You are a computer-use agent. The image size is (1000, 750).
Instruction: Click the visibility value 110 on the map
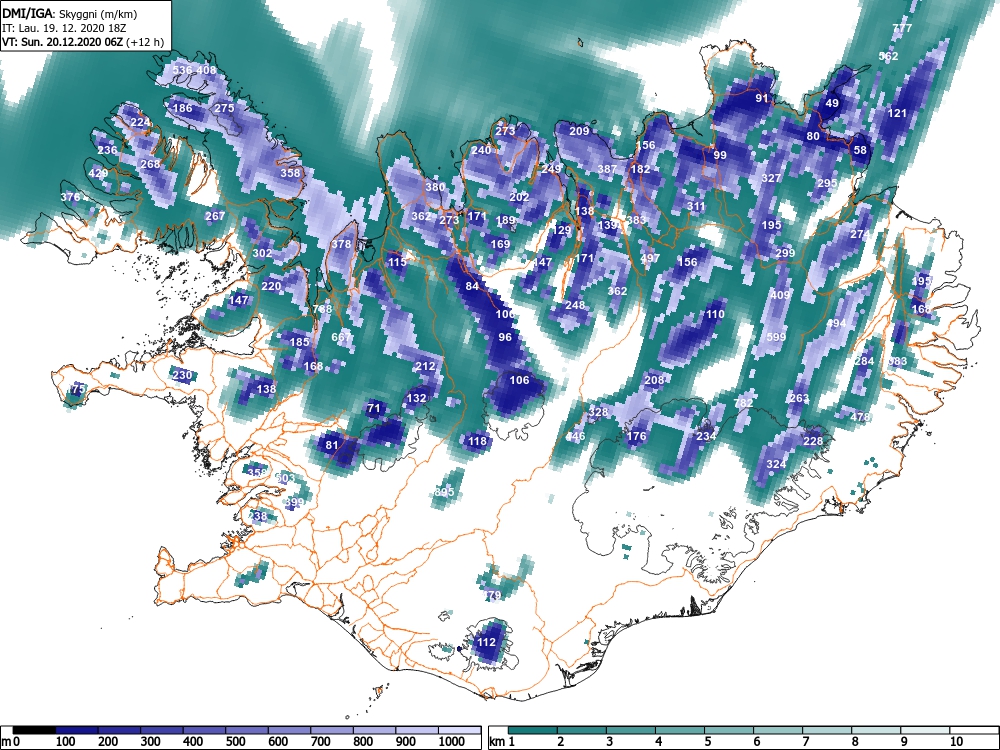click(715, 314)
